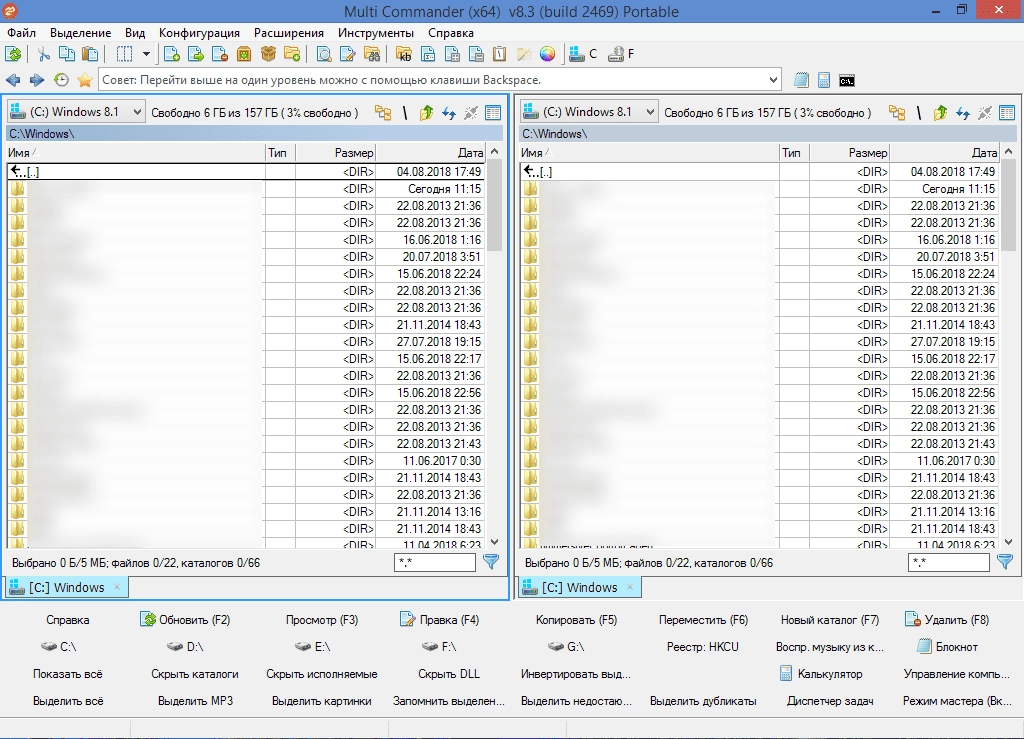Click Правка (F4) button
Screen dimensions: 1024x739
[440, 620]
